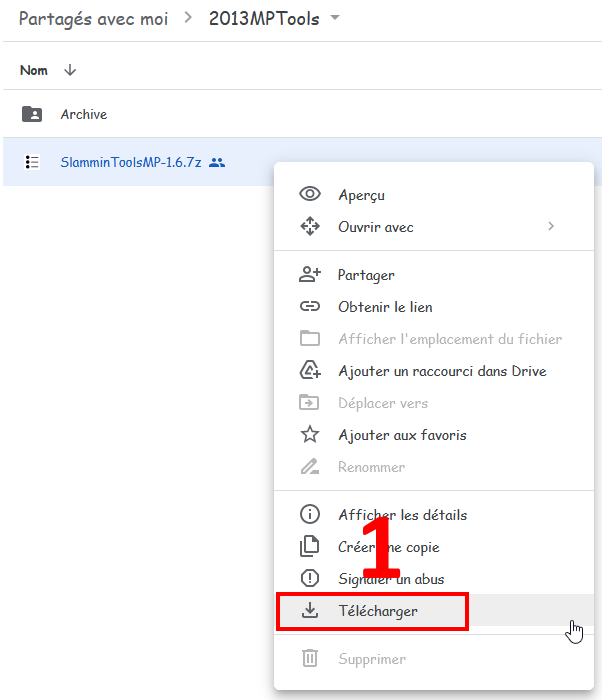Choose Télécharger from the context menu

(378, 611)
